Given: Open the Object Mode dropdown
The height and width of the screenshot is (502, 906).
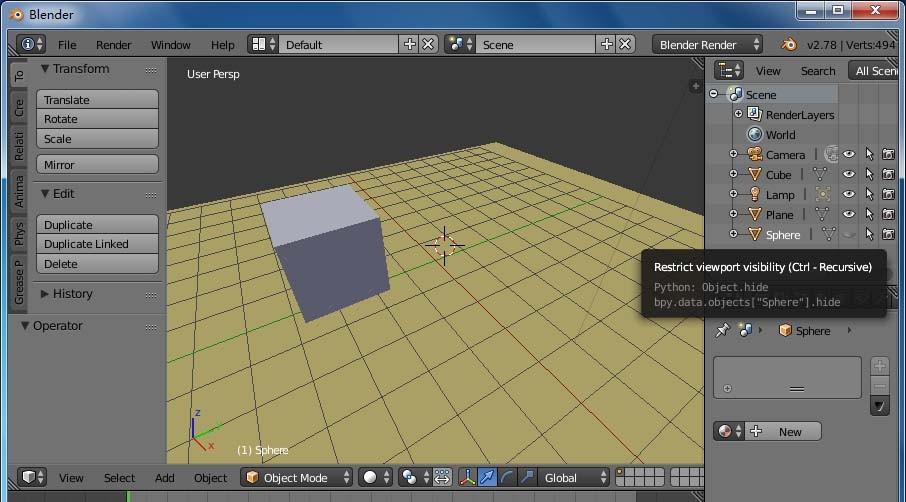Looking at the screenshot, I should 297,477.
